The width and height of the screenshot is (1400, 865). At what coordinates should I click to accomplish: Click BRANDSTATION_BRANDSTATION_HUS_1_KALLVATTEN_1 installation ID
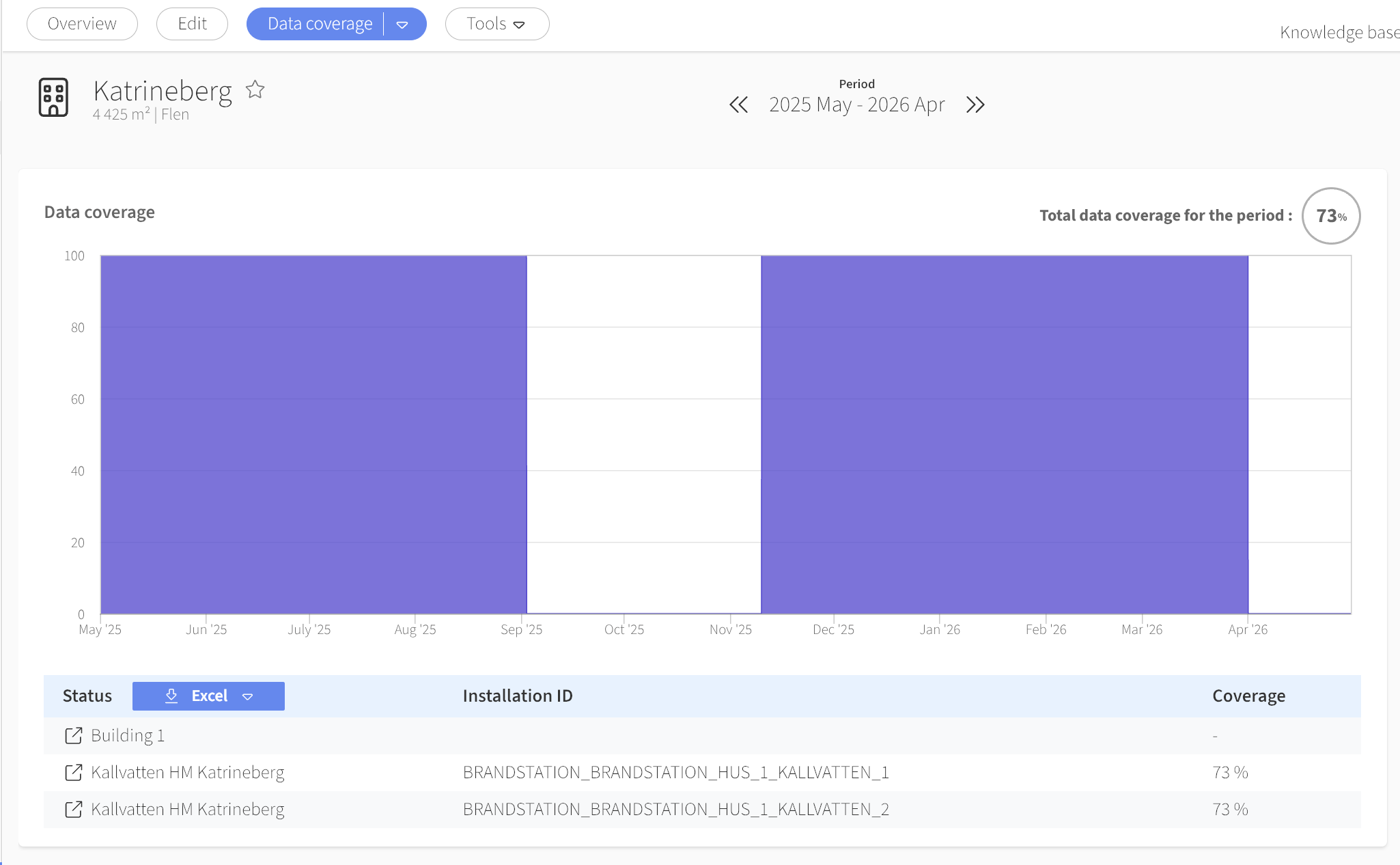tap(676, 772)
